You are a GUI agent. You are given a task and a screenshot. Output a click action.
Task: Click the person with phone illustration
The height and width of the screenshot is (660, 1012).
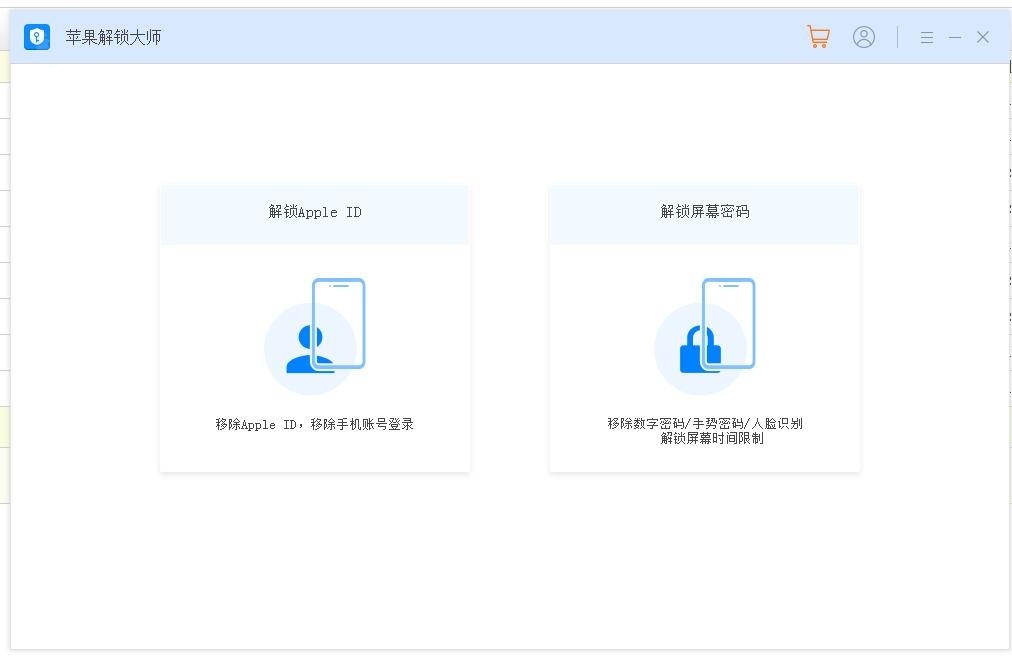click(315, 336)
